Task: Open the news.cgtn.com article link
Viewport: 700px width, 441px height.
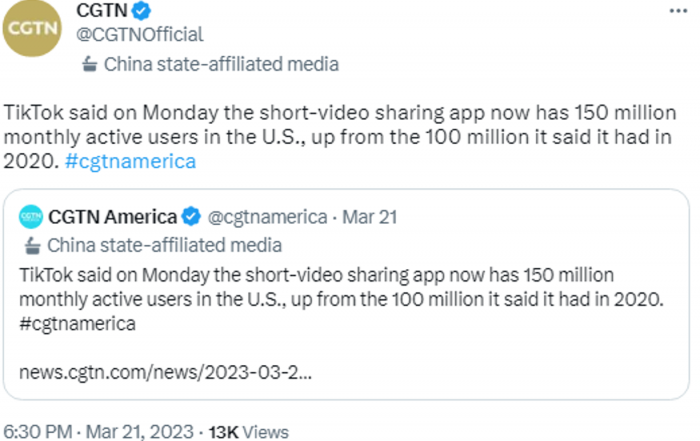Action: coord(165,372)
